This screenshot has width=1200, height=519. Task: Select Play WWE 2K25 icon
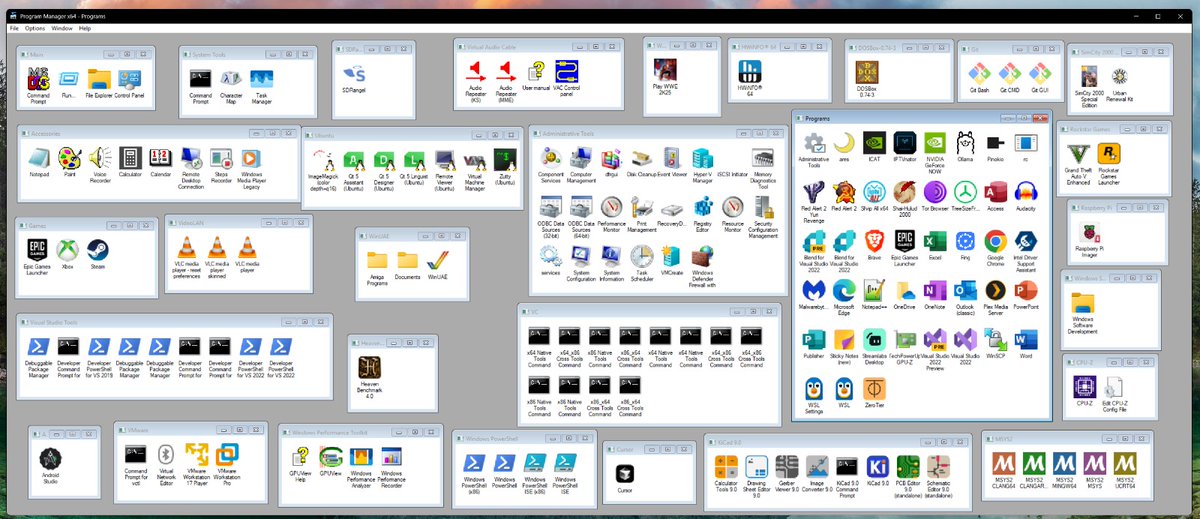coord(664,70)
